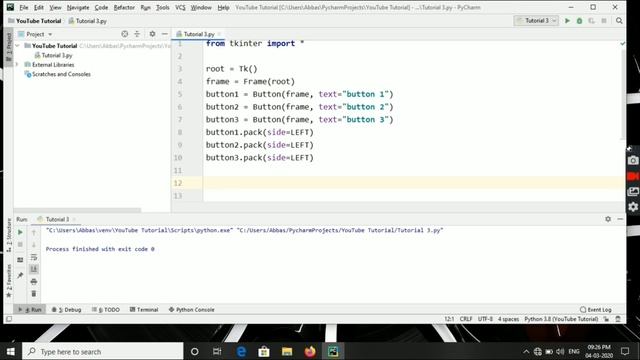Open Search Everywhere magnifier icon

pos(619,21)
